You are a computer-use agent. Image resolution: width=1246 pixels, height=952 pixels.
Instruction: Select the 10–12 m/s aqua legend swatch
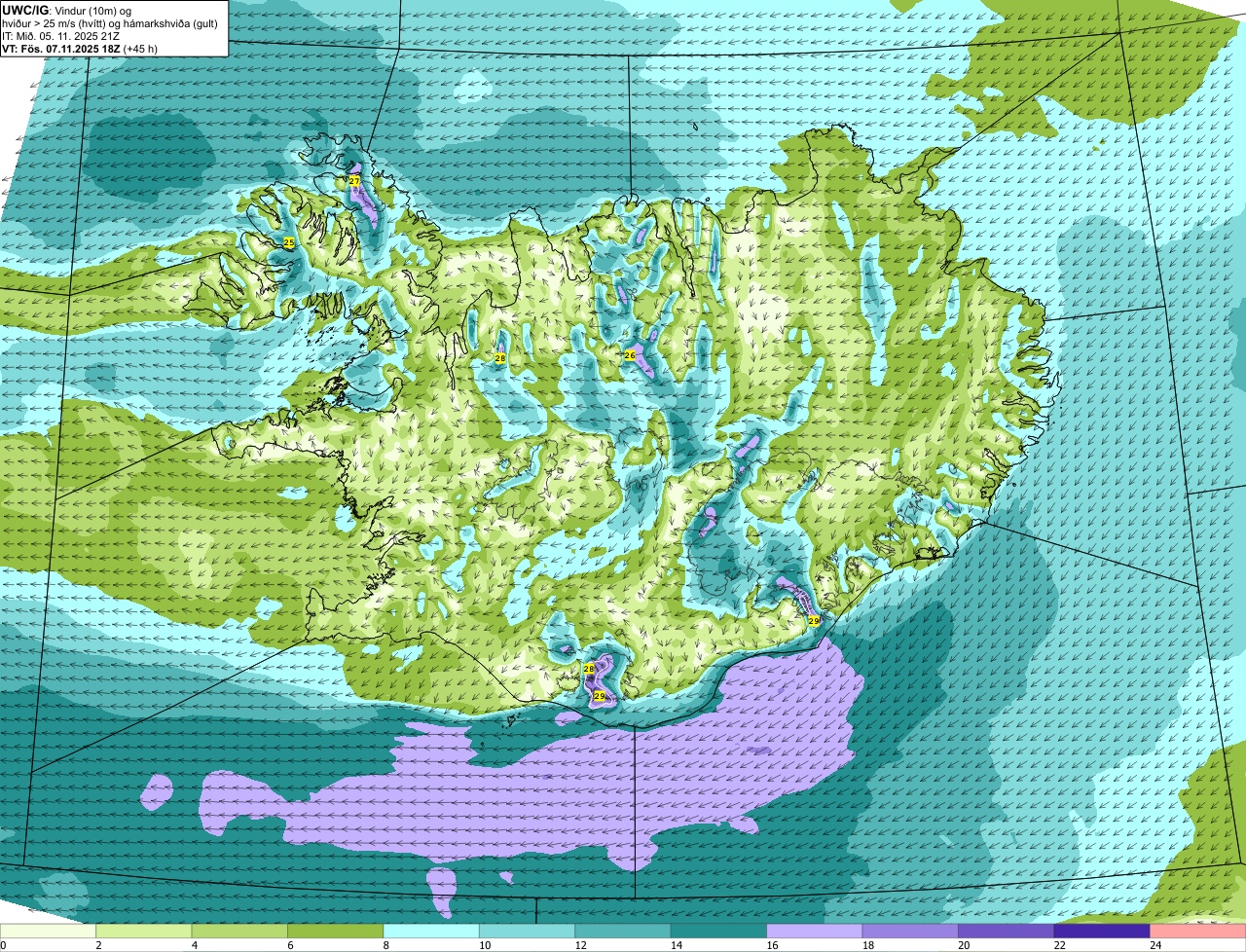tap(528, 931)
